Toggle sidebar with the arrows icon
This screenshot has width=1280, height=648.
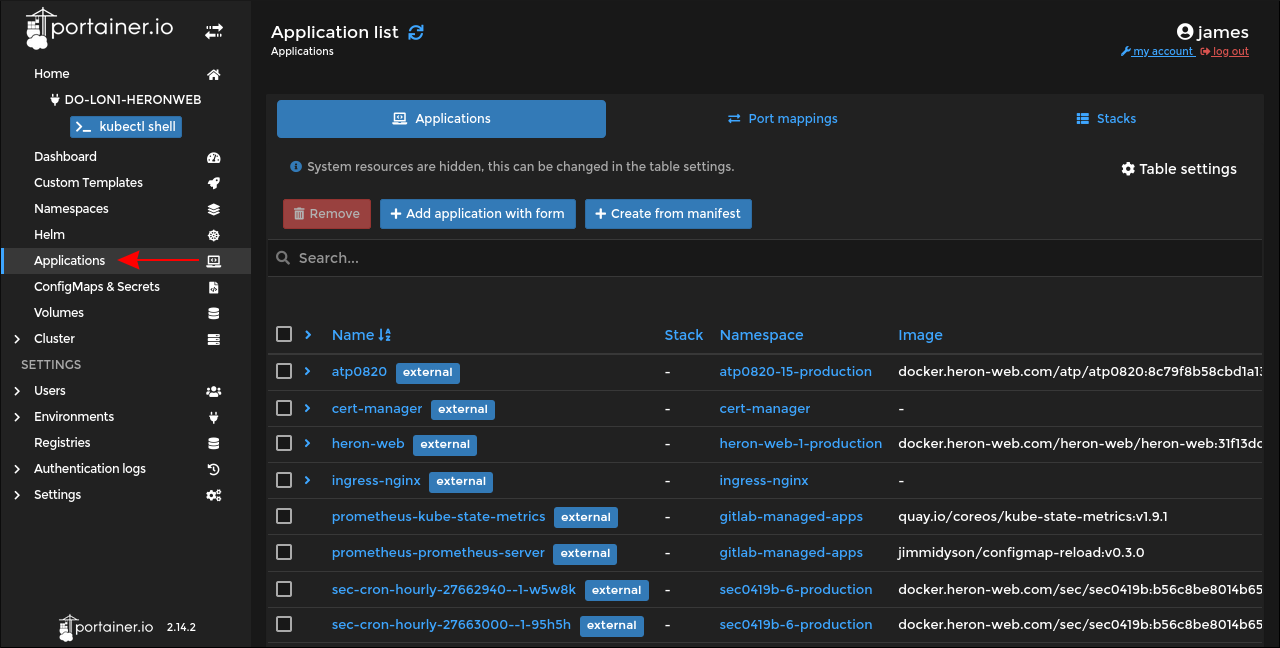coord(214,32)
